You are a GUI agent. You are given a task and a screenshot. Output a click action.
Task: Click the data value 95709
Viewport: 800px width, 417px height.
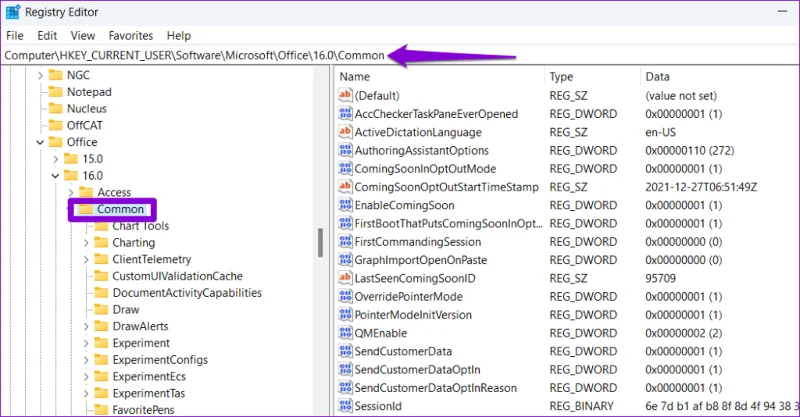tap(660, 278)
